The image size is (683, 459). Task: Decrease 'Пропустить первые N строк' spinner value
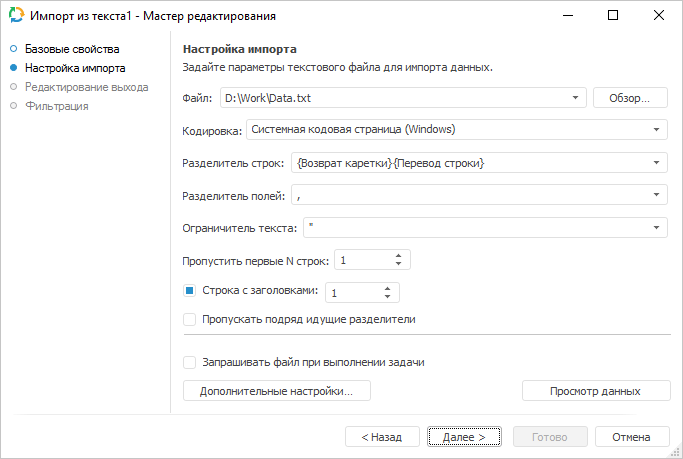tap(399, 265)
